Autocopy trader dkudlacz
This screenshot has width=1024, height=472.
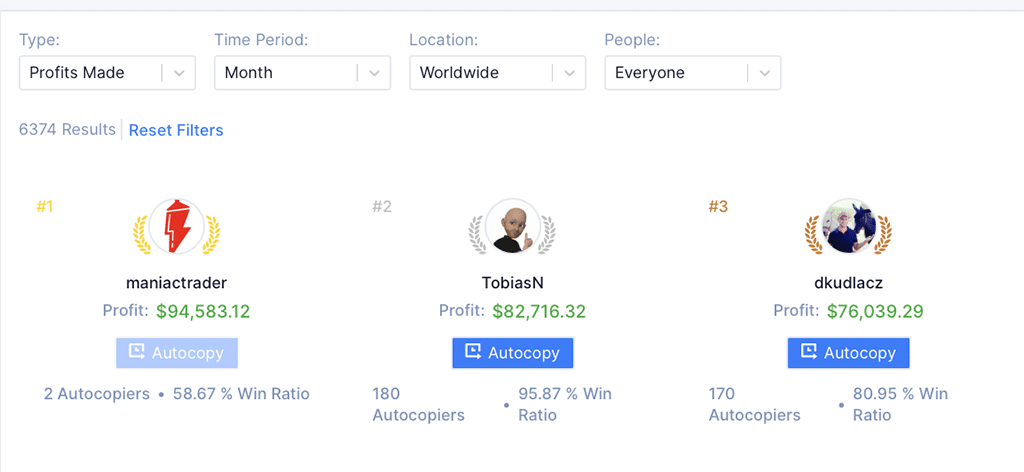click(848, 353)
